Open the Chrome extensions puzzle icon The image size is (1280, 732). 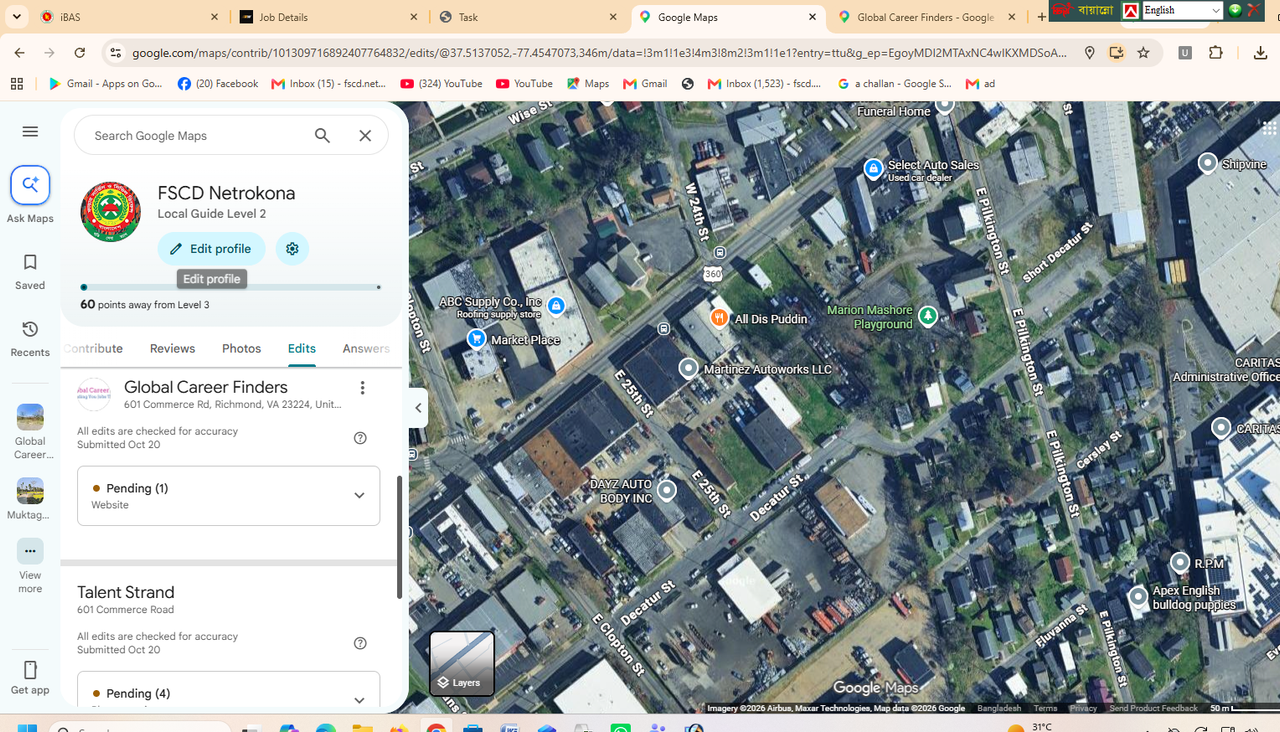1216,53
